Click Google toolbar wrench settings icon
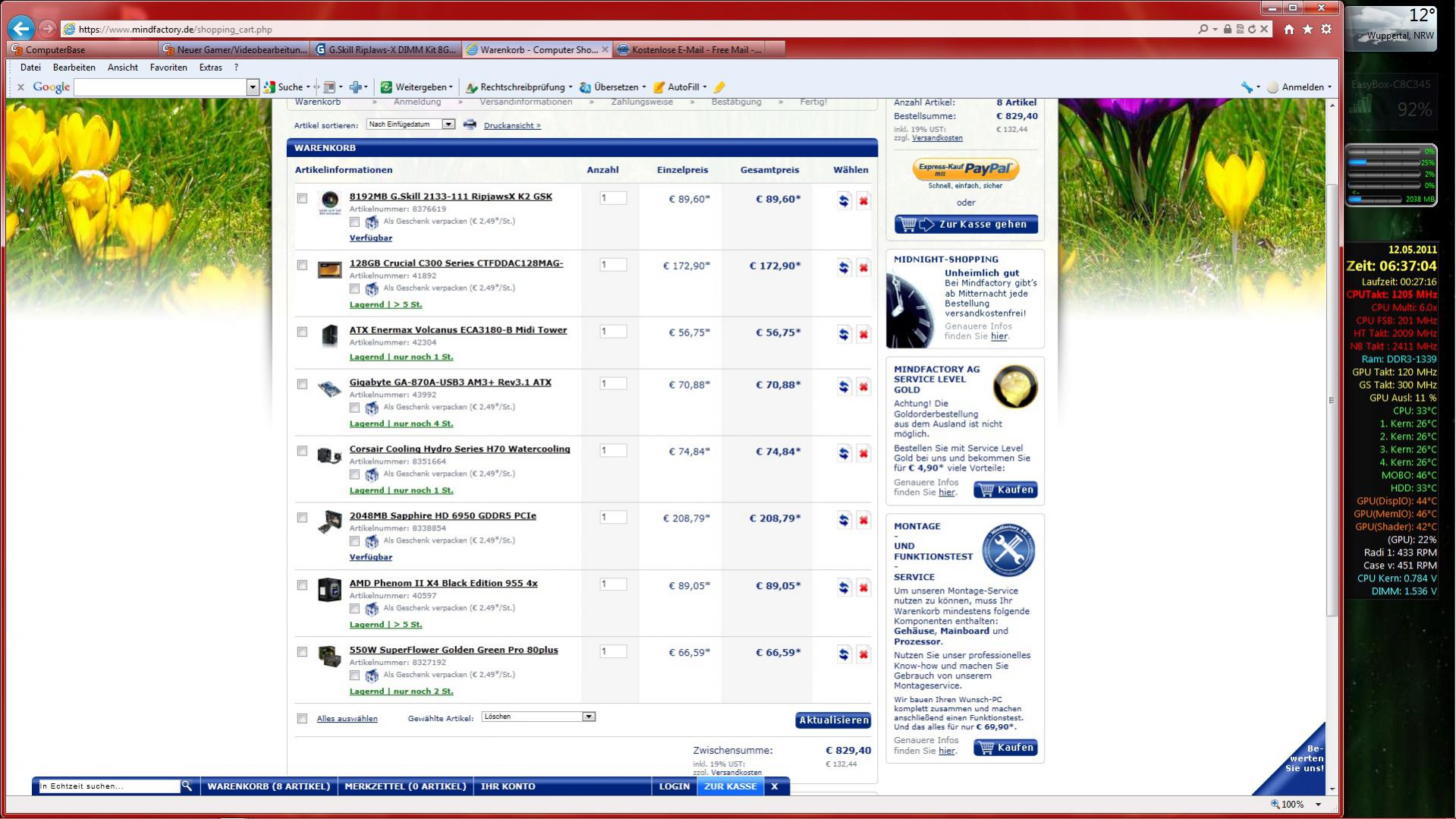The width and height of the screenshot is (1456, 819). tap(1246, 87)
